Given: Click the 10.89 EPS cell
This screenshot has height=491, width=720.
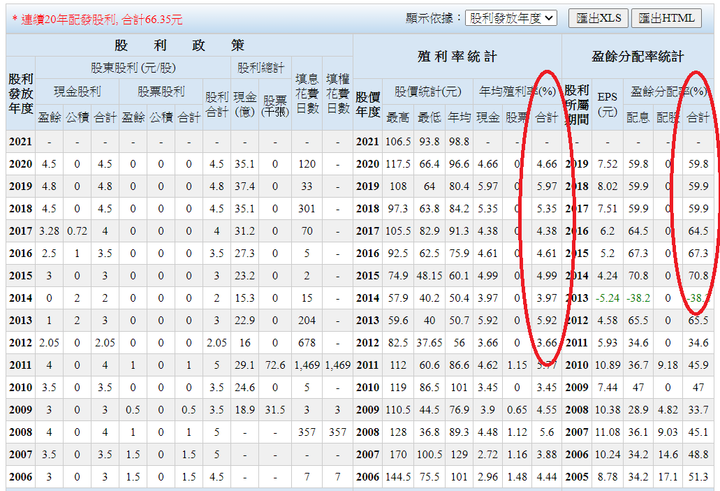Looking at the screenshot, I should pos(607,365).
